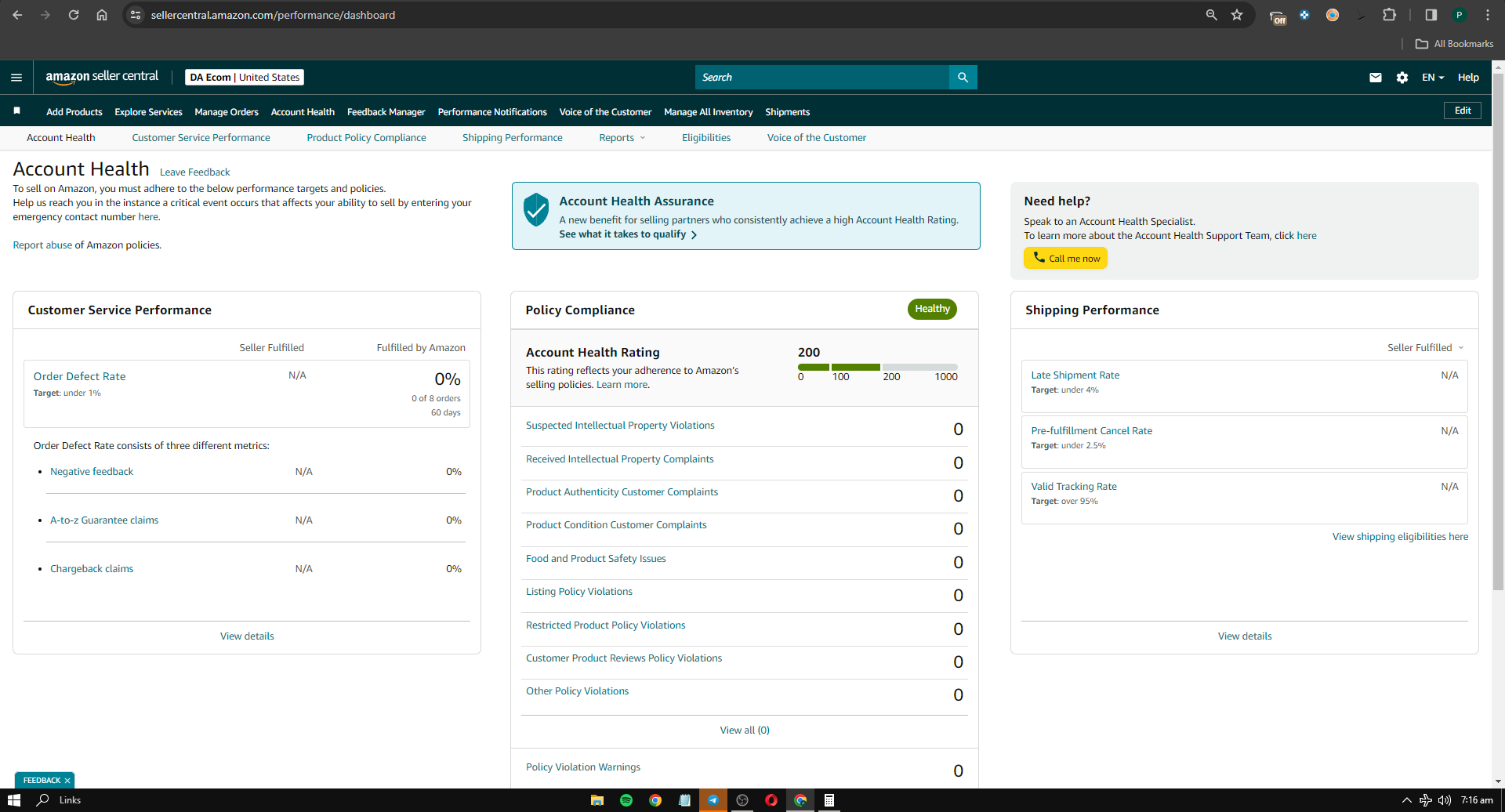
Task: Click the Call me now button
Action: (1065, 258)
